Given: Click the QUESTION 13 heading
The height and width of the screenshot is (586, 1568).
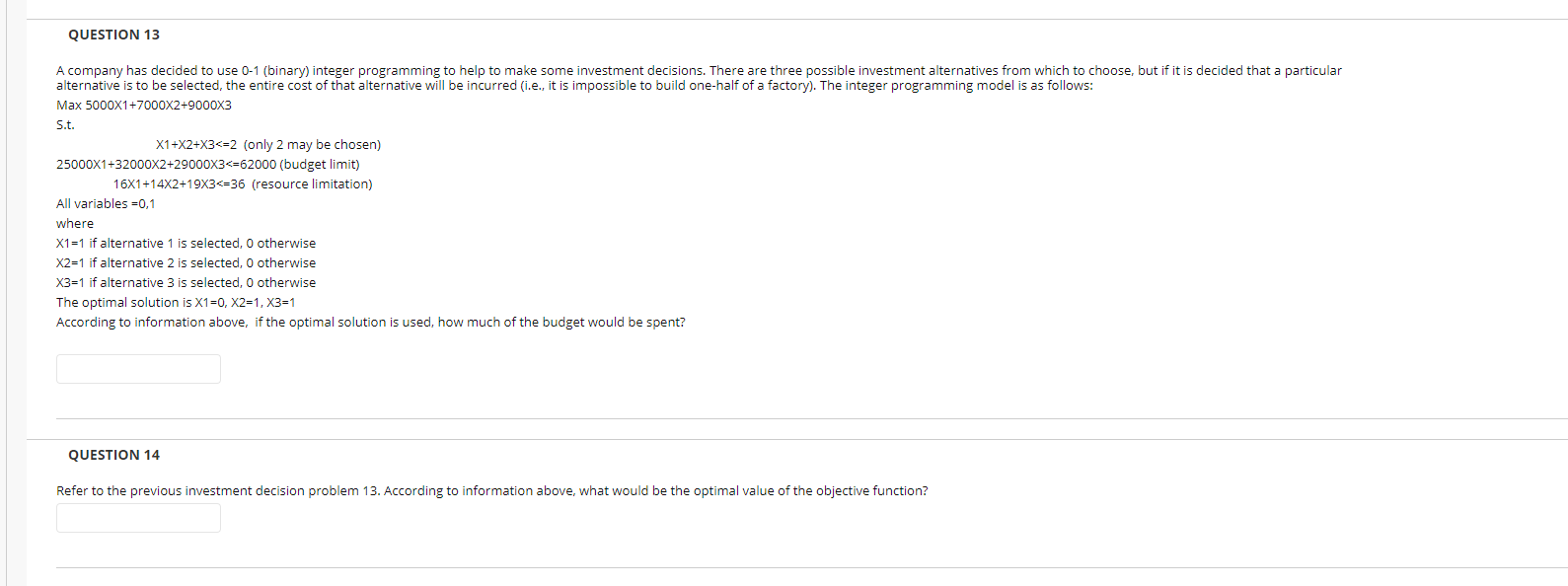Looking at the screenshot, I should tap(114, 34).
